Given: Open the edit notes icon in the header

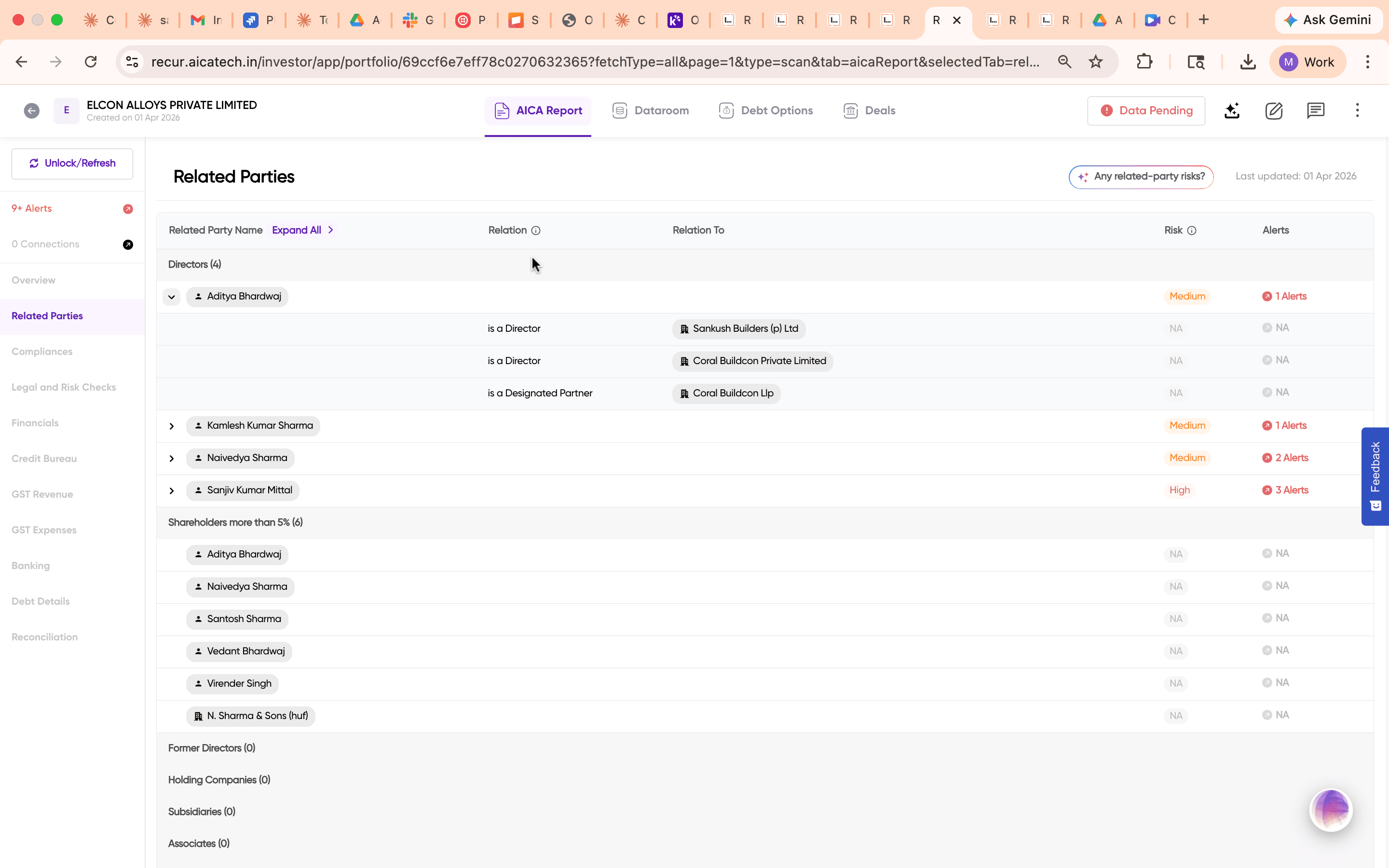Looking at the screenshot, I should [x=1274, y=110].
